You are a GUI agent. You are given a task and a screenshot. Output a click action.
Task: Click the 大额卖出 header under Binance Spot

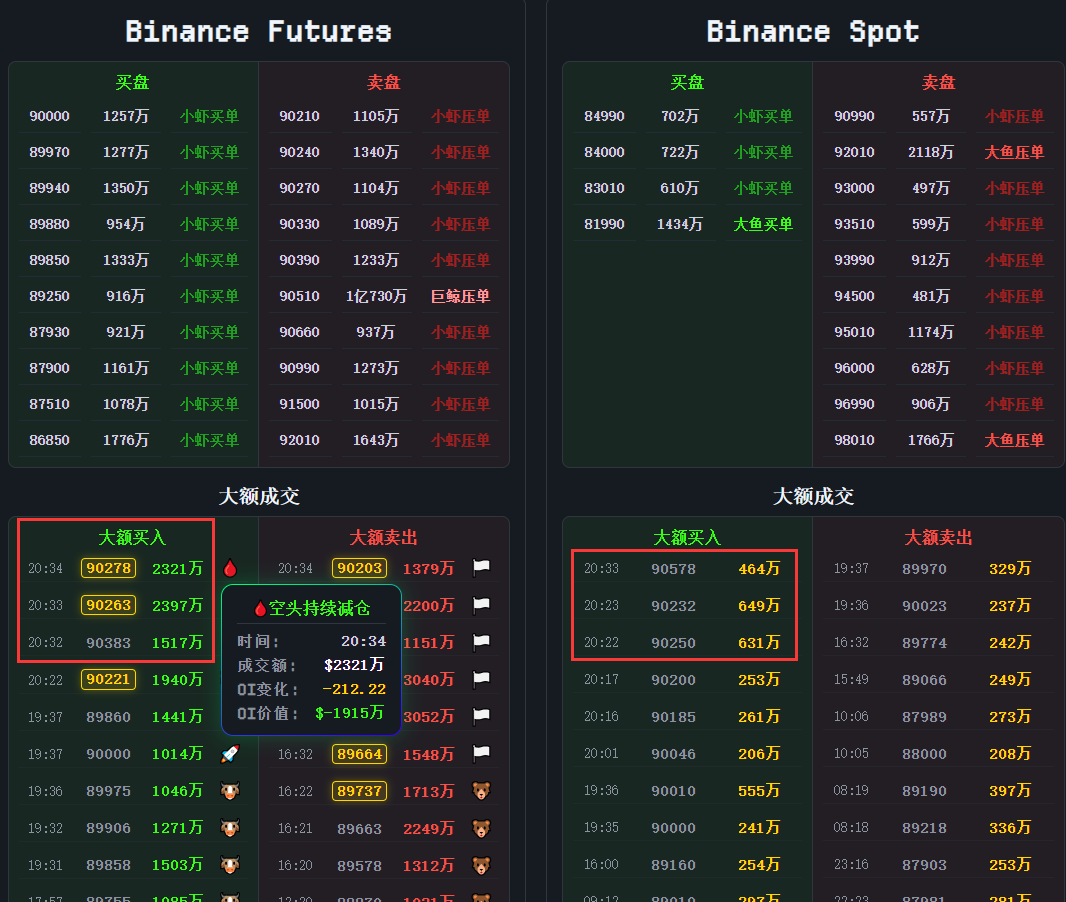click(938, 538)
